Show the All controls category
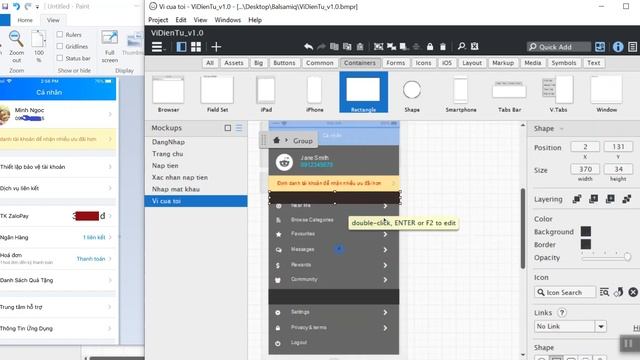Screen dimensions: 640x360 pos(210,63)
